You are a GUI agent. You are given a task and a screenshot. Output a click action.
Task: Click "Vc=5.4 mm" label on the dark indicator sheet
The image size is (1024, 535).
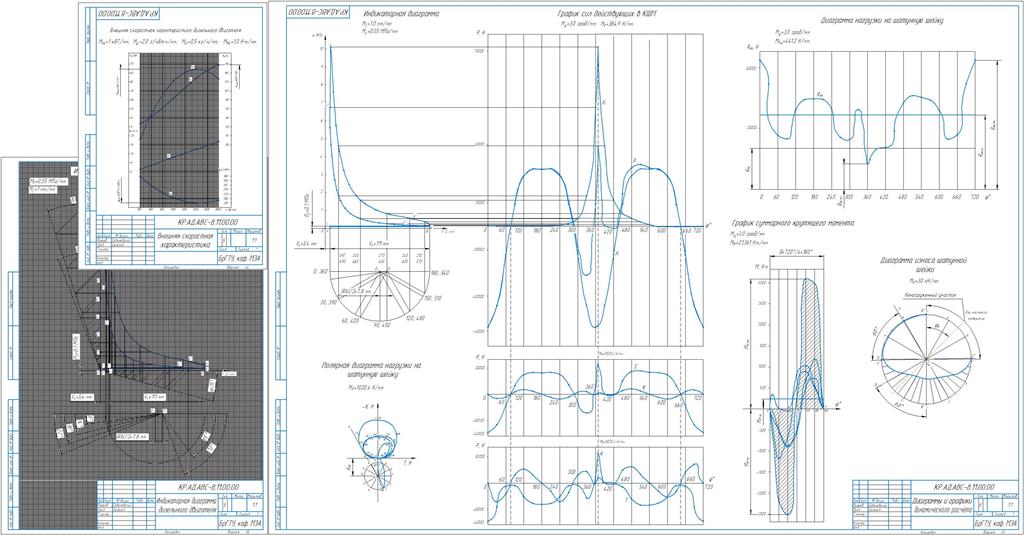click(82, 397)
